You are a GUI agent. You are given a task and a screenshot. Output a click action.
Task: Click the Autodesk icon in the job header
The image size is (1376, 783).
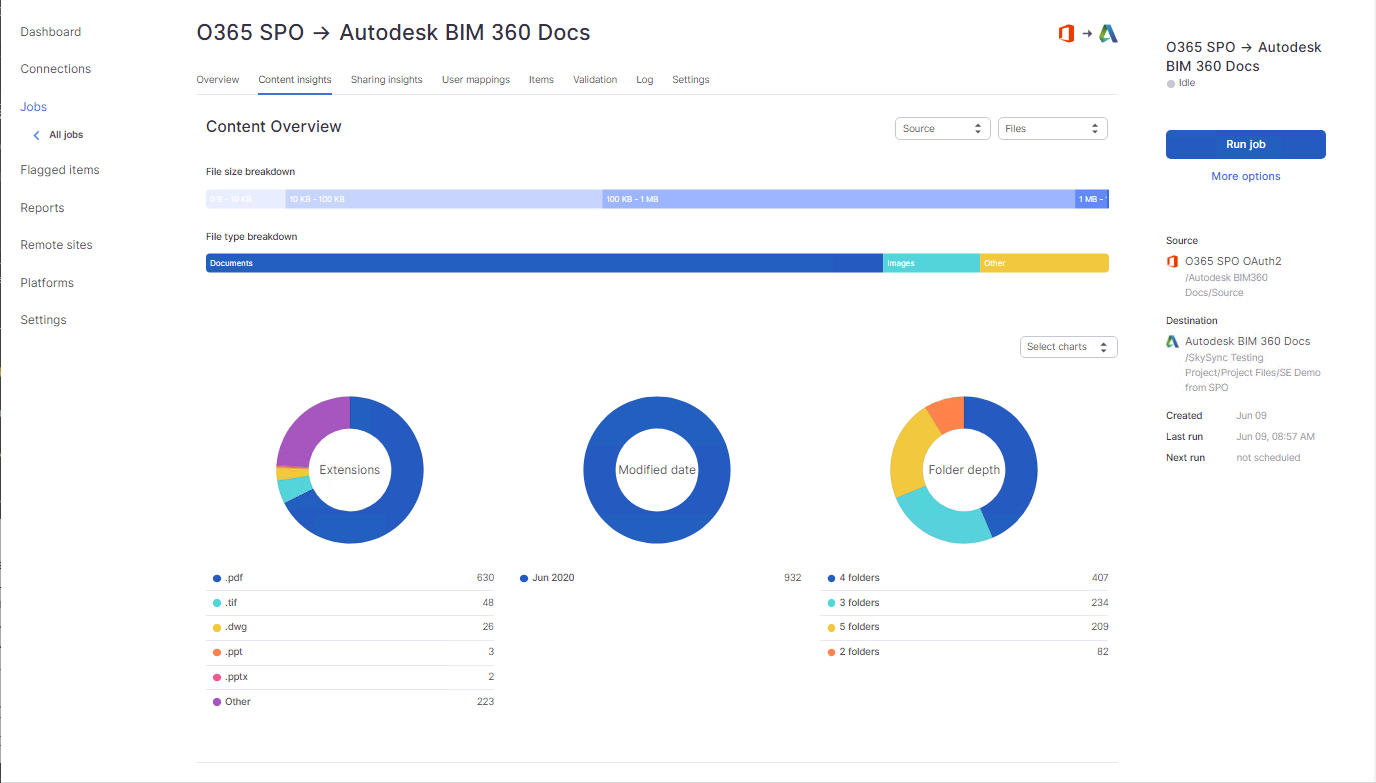click(1108, 34)
